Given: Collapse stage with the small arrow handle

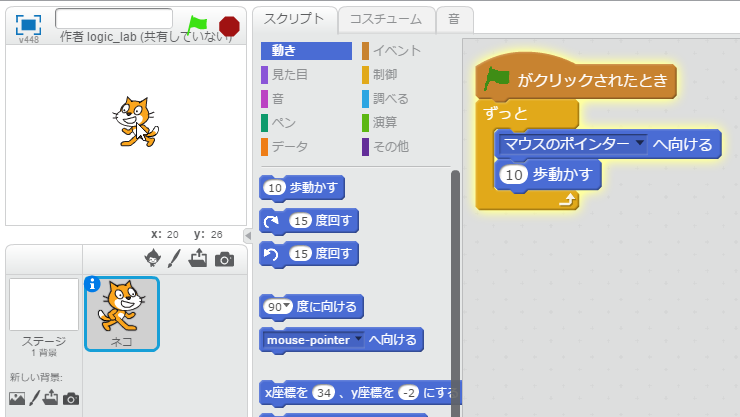Looking at the screenshot, I should click(248, 235).
